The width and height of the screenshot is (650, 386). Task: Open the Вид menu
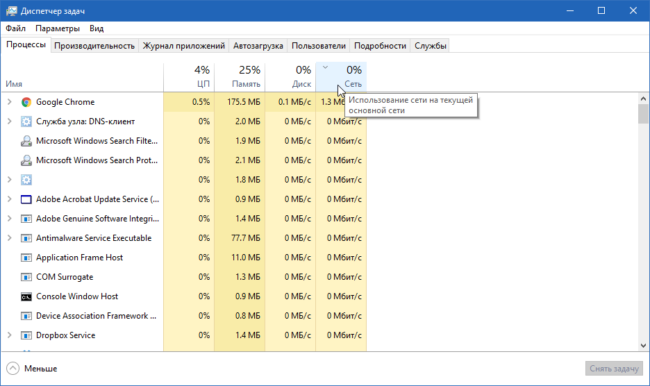point(96,29)
